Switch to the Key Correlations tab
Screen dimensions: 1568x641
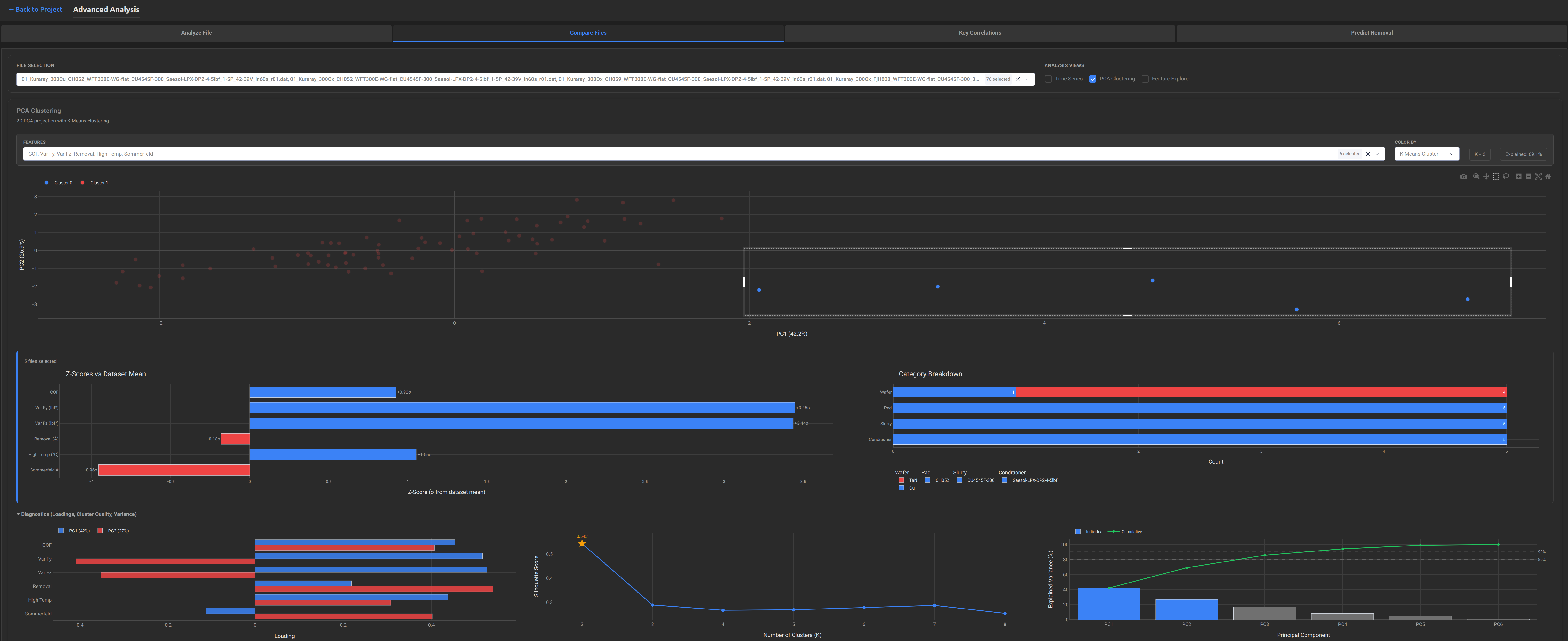pos(980,33)
